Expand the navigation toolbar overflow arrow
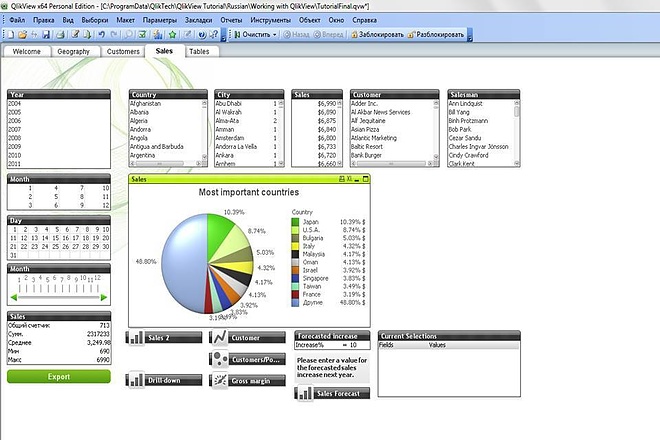 point(470,35)
